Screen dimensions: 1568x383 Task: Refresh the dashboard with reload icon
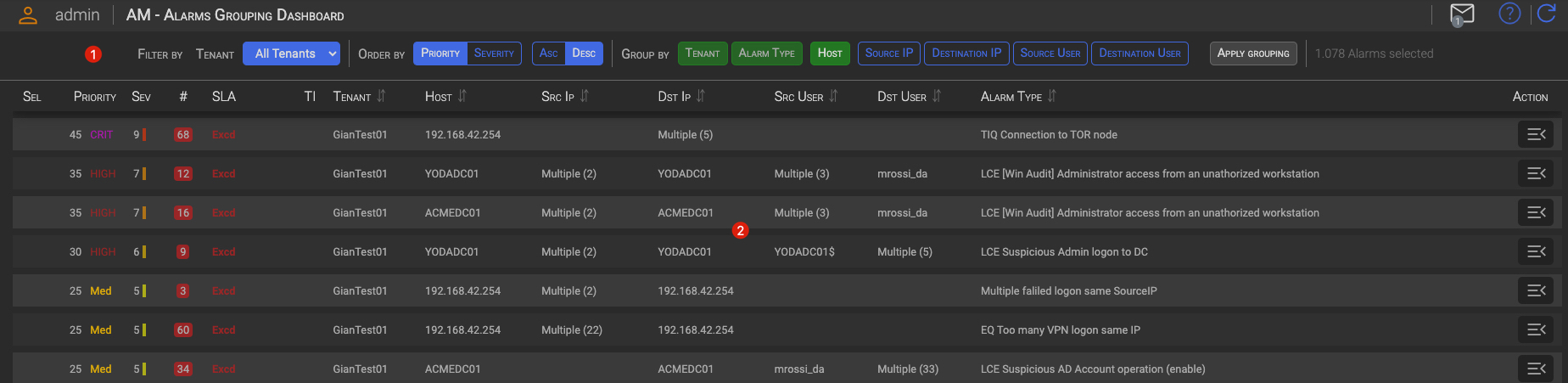tap(1546, 14)
